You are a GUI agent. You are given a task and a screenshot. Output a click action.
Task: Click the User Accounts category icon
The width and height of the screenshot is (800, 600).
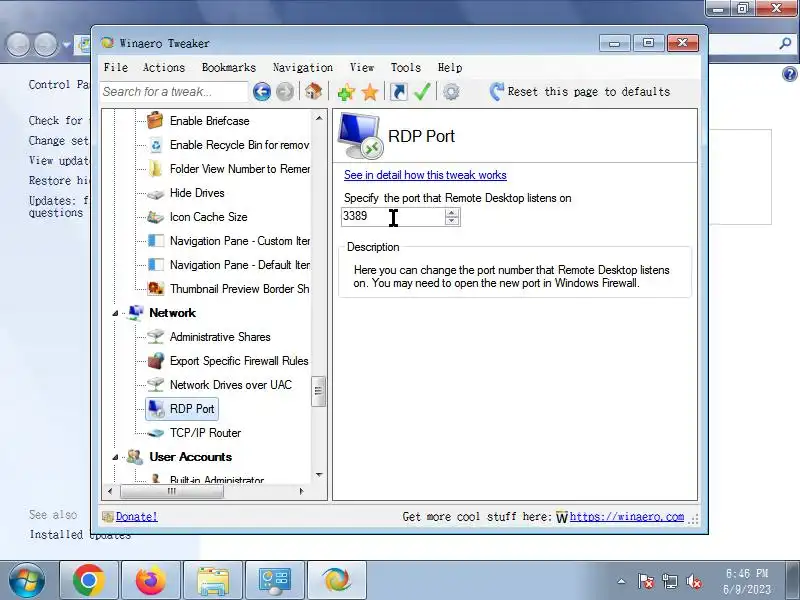[x=135, y=457]
